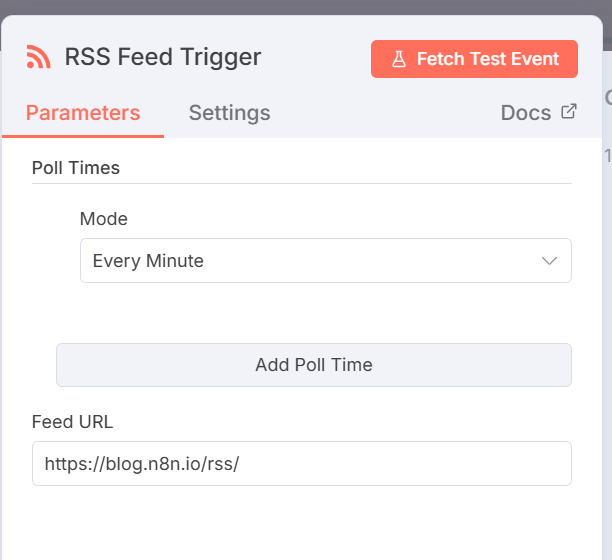This screenshot has width=612, height=560.
Task: Click the empty panel area below Feed URL
Action: point(300,525)
